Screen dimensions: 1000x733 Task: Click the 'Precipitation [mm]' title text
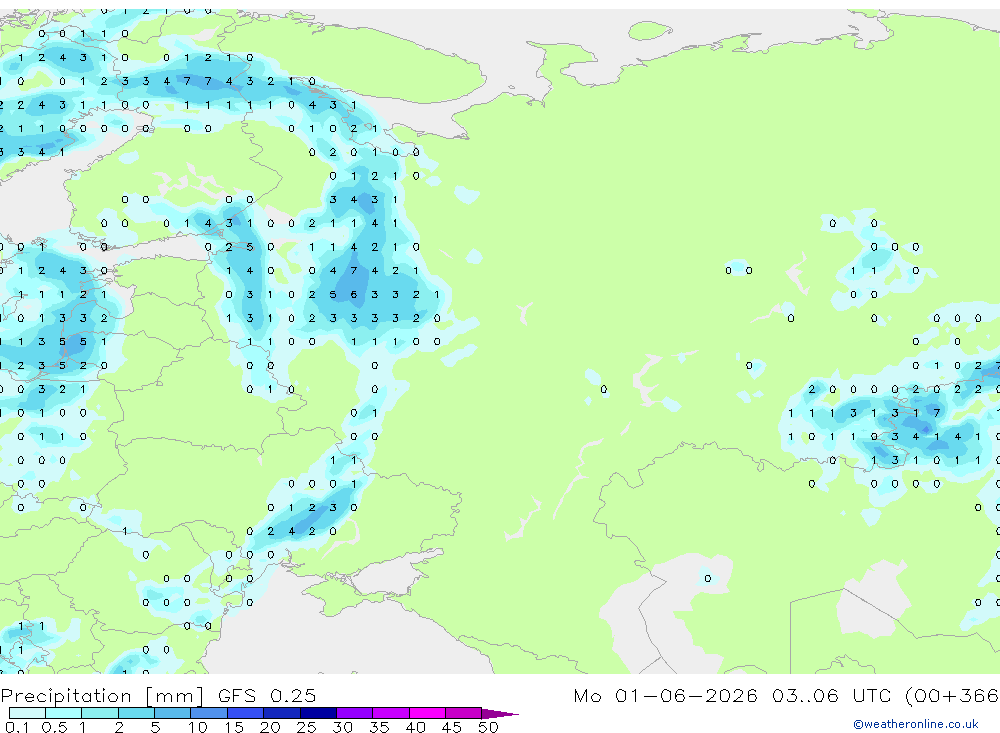click(x=103, y=695)
